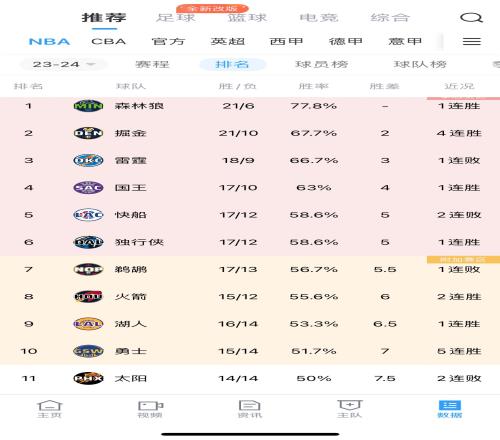Open the 掘金 team row
500x440 pixels.
click(250, 133)
